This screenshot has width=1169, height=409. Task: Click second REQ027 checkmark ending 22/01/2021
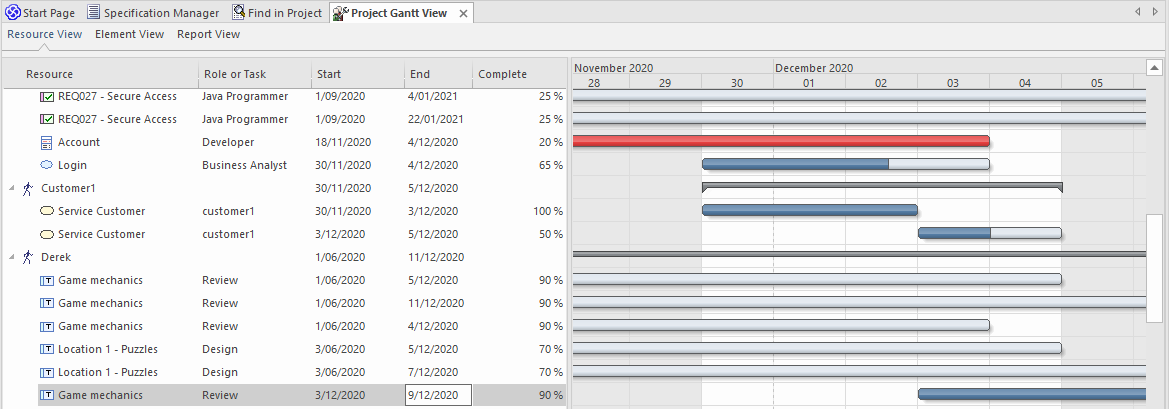tap(47, 119)
